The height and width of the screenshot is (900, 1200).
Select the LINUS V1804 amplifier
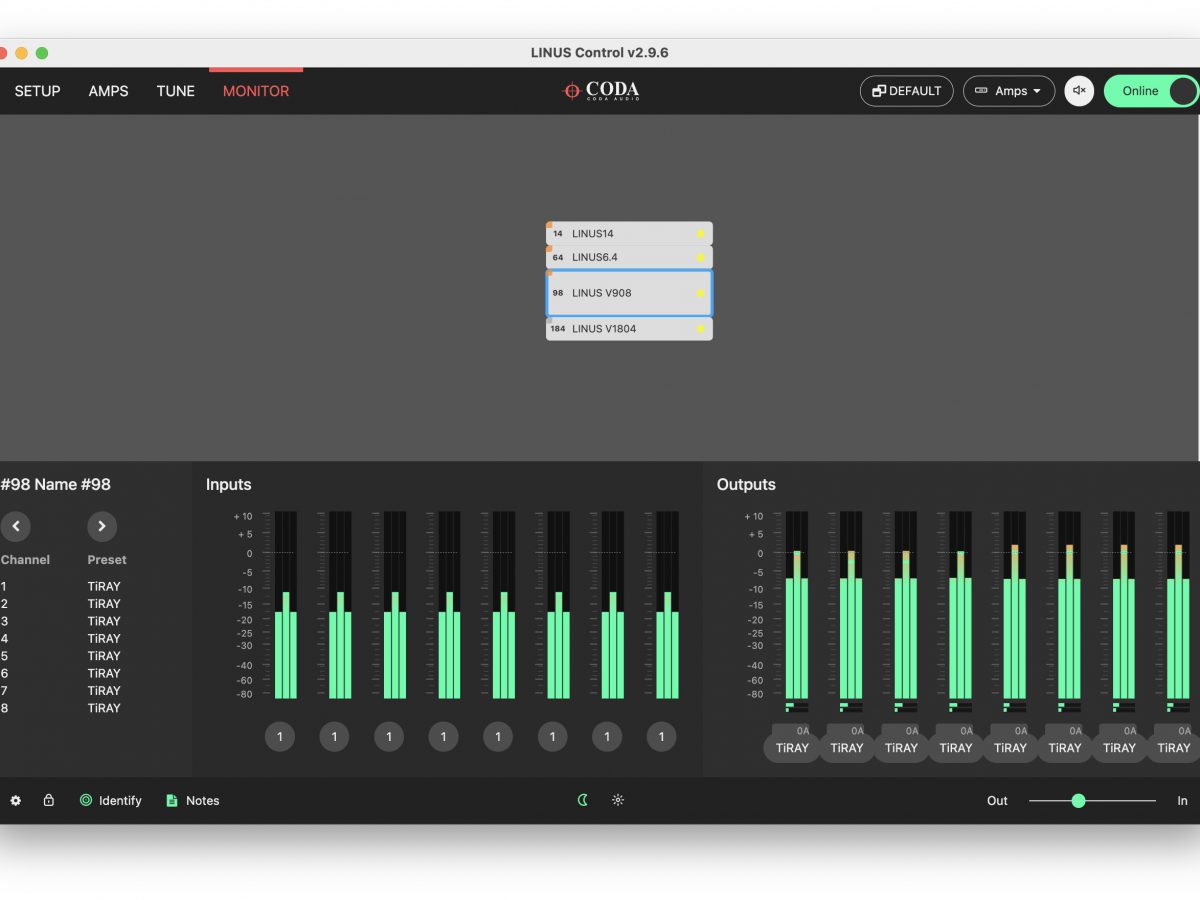(629, 328)
